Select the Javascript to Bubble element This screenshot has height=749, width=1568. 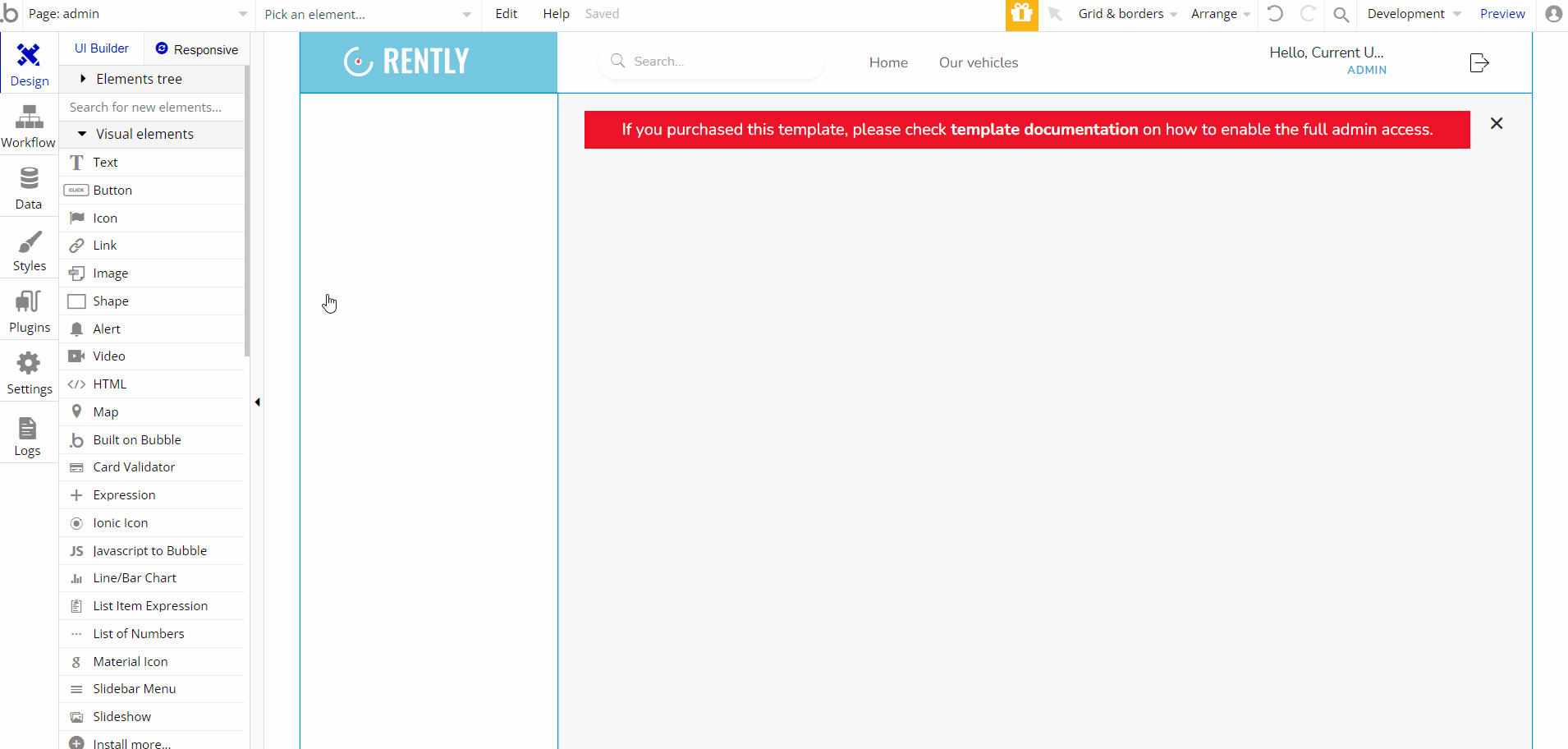click(153, 551)
